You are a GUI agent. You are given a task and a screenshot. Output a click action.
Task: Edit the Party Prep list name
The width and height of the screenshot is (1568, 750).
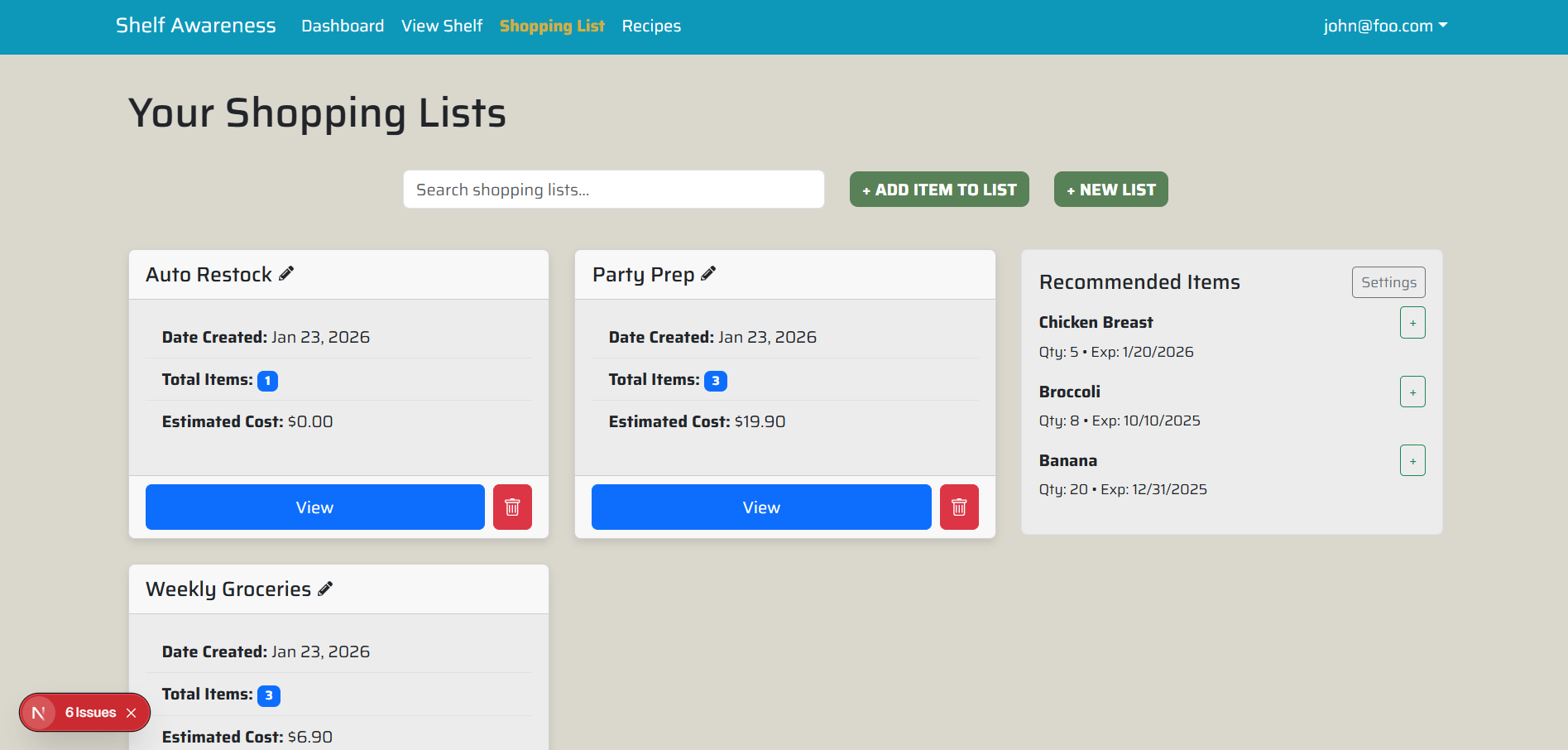coord(708,272)
